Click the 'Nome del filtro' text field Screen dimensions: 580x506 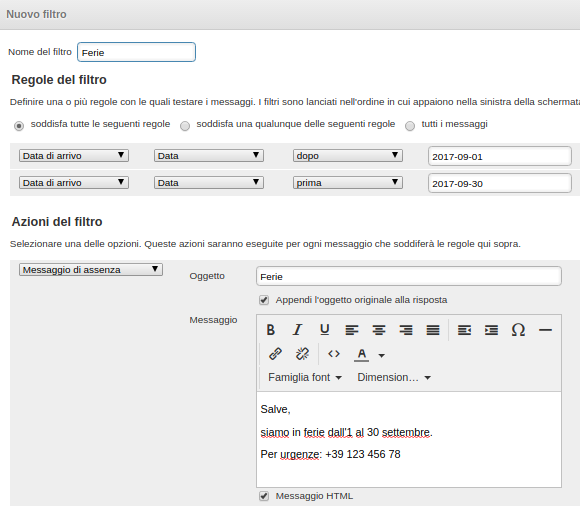click(136, 52)
